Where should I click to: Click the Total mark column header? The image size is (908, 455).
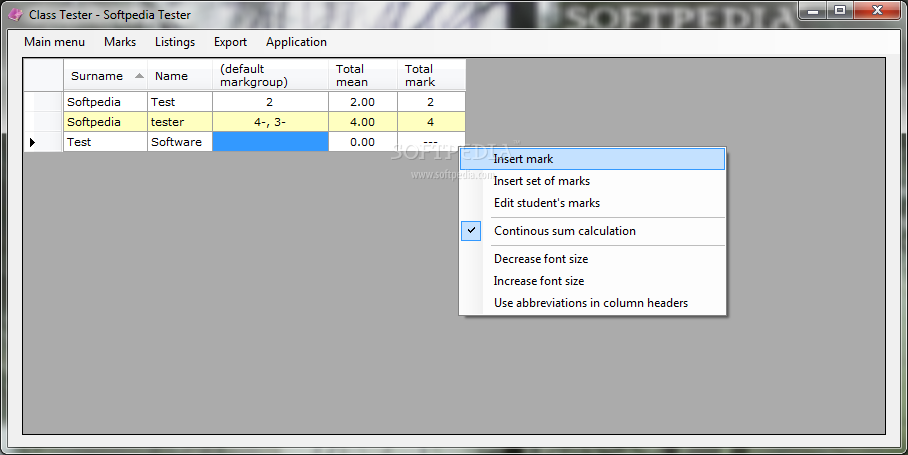coord(431,75)
